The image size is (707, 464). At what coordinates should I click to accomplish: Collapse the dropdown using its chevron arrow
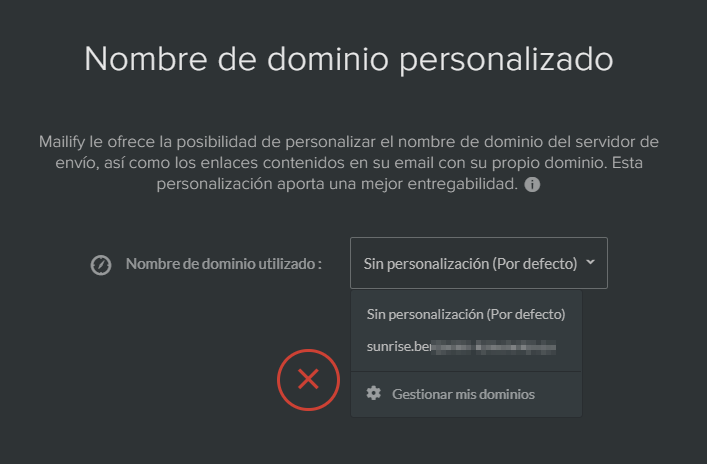coord(590,262)
